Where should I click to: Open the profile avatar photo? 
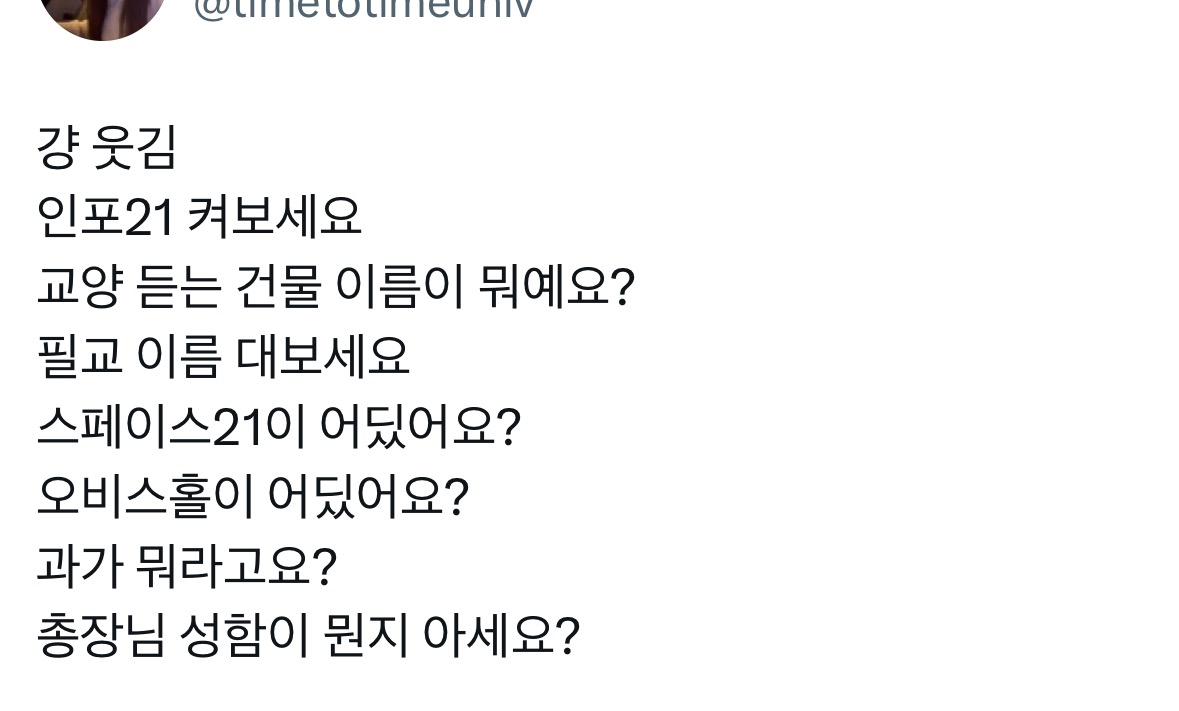tap(102, 15)
